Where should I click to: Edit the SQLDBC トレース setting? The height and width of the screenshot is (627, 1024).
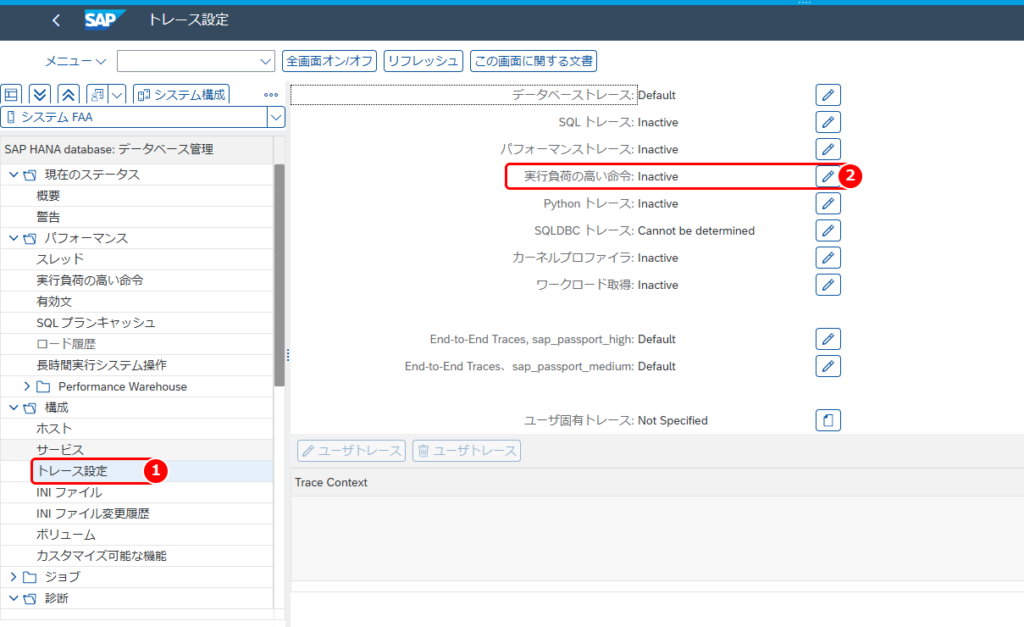[827, 231]
